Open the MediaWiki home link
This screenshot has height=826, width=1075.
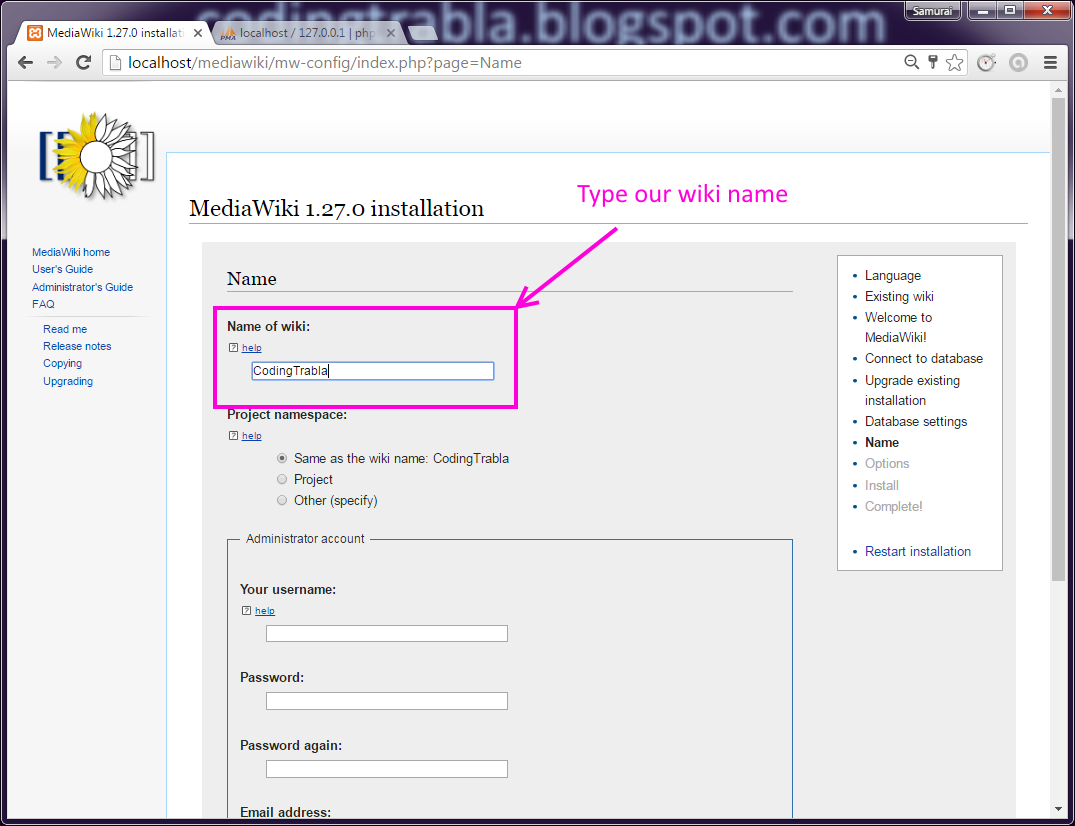pyautogui.click(x=71, y=252)
